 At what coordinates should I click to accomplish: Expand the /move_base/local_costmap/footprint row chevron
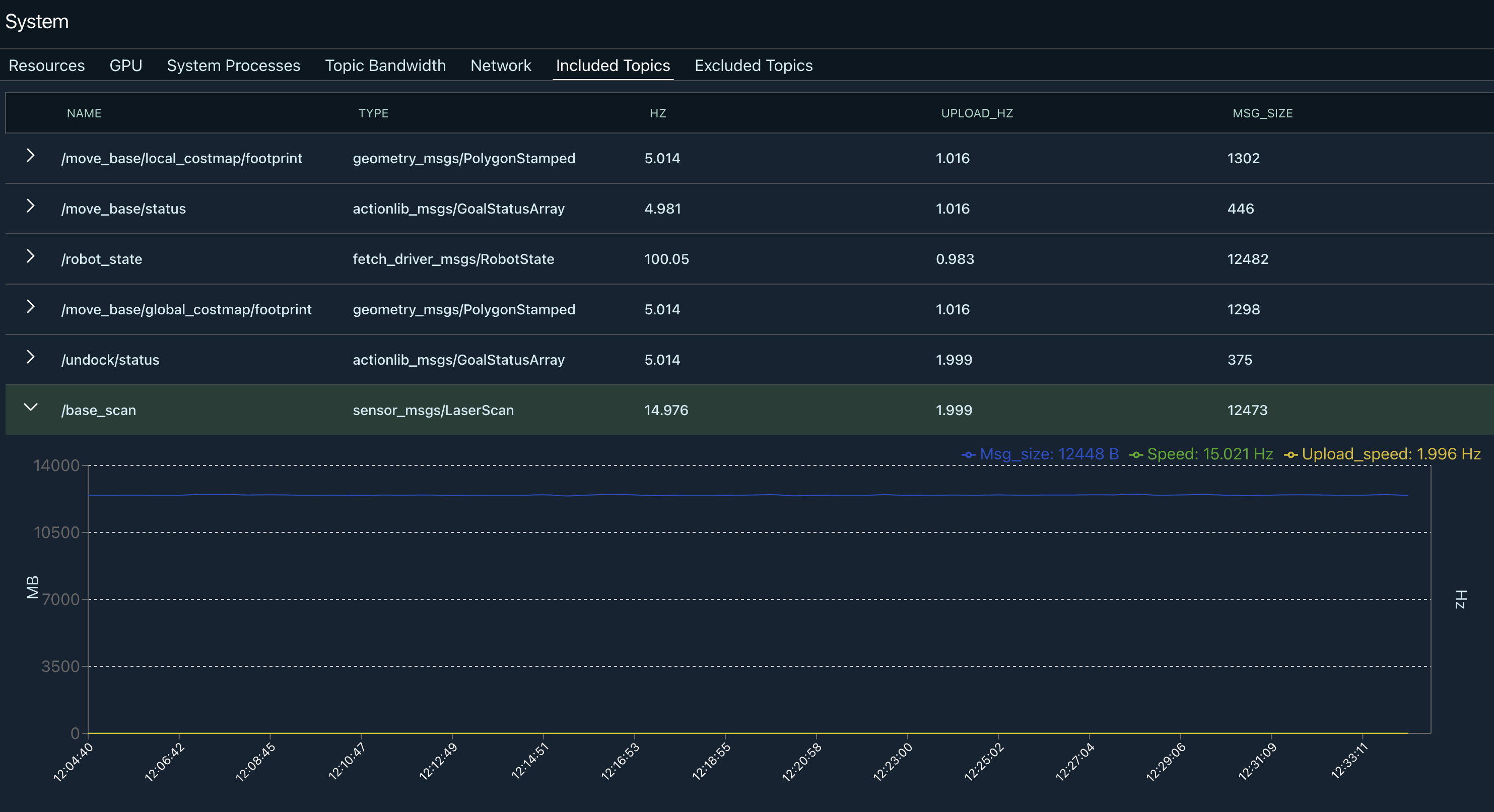click(x=31, y=156)
